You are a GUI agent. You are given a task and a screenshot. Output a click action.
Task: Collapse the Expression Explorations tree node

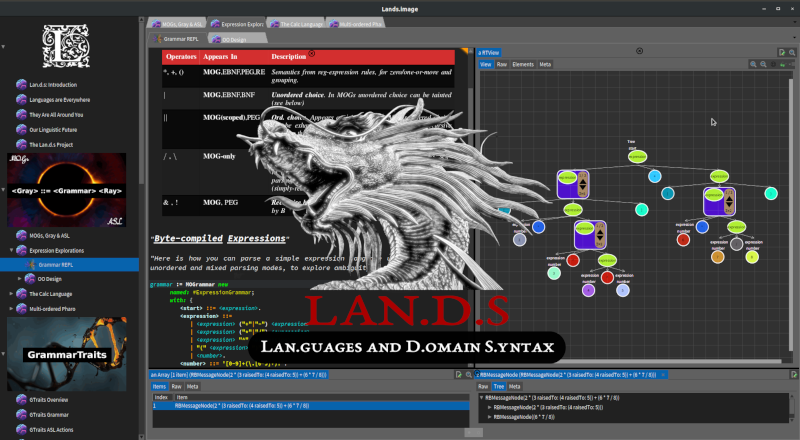coord(11,250)
